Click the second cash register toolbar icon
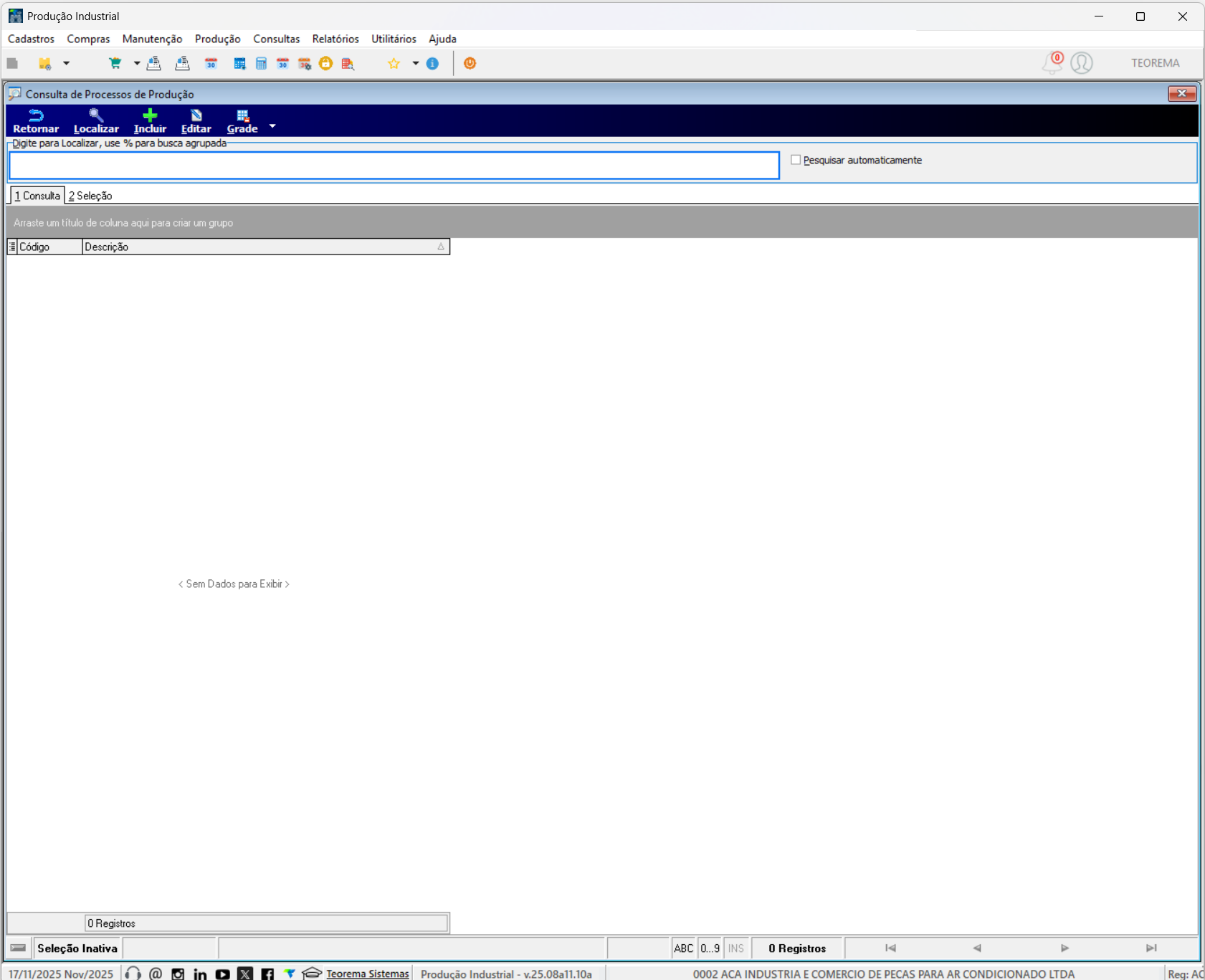The image size is (1205, 980). tap(182, 63)
